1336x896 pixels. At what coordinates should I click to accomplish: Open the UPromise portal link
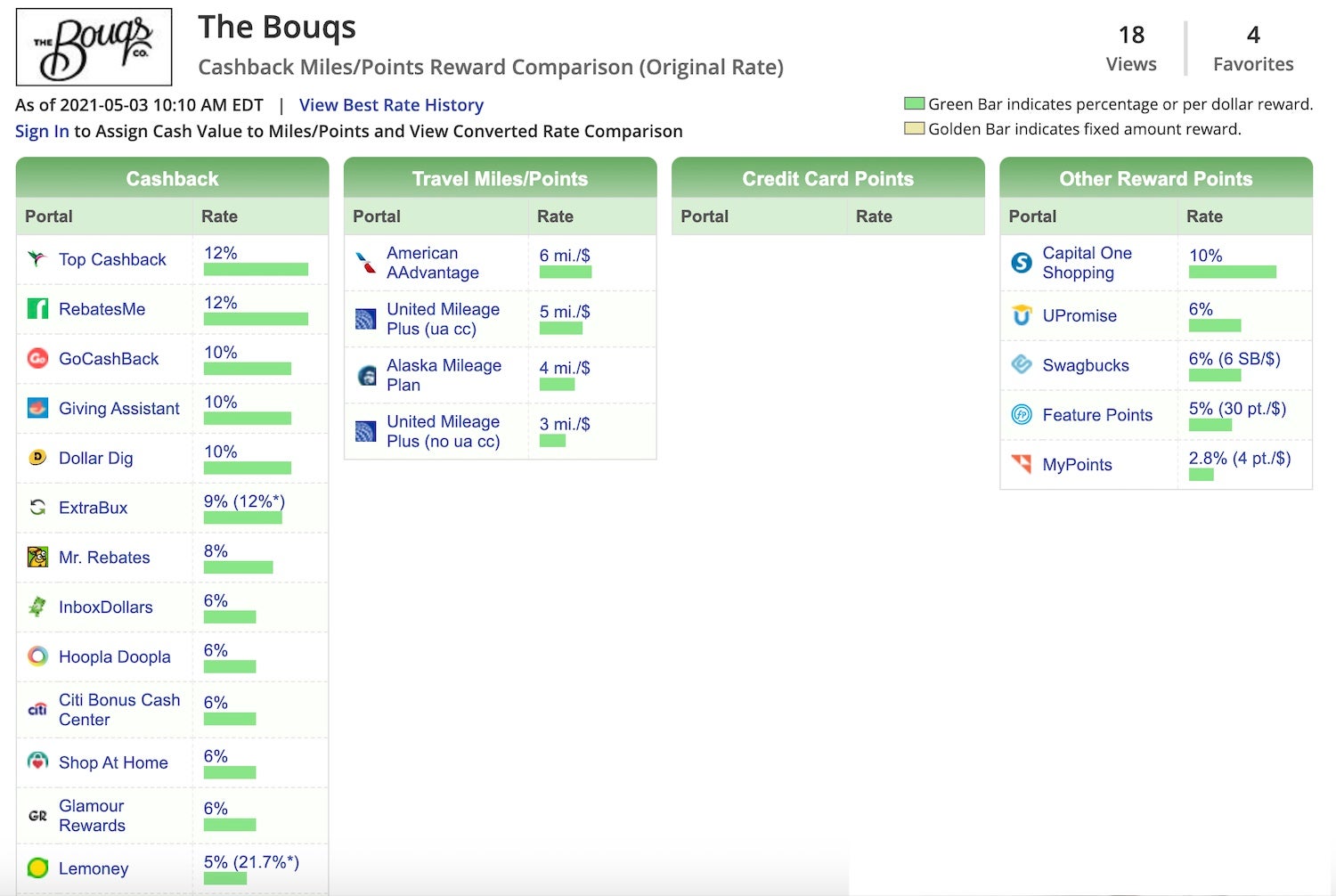tap(1079, 315)
